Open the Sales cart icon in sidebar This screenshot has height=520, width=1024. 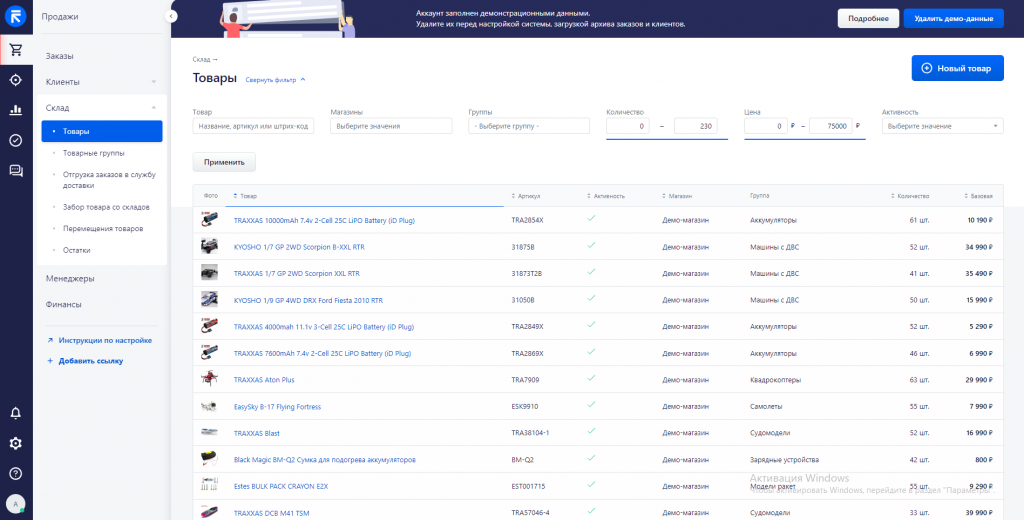coord(15,50)
